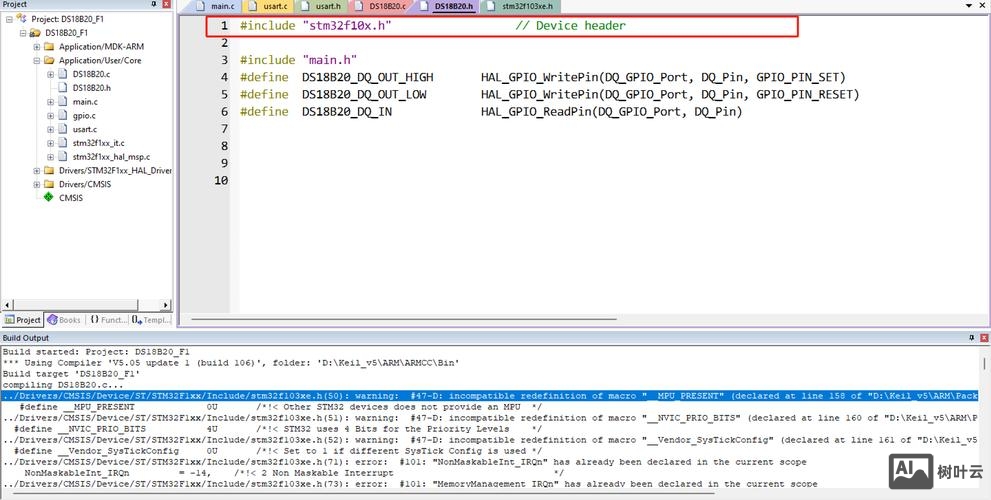Image resolution: width=991 pixels, height=500 pixels.
Task: Click the main.c file icon in tree
Action: click(x=63, y=102)
